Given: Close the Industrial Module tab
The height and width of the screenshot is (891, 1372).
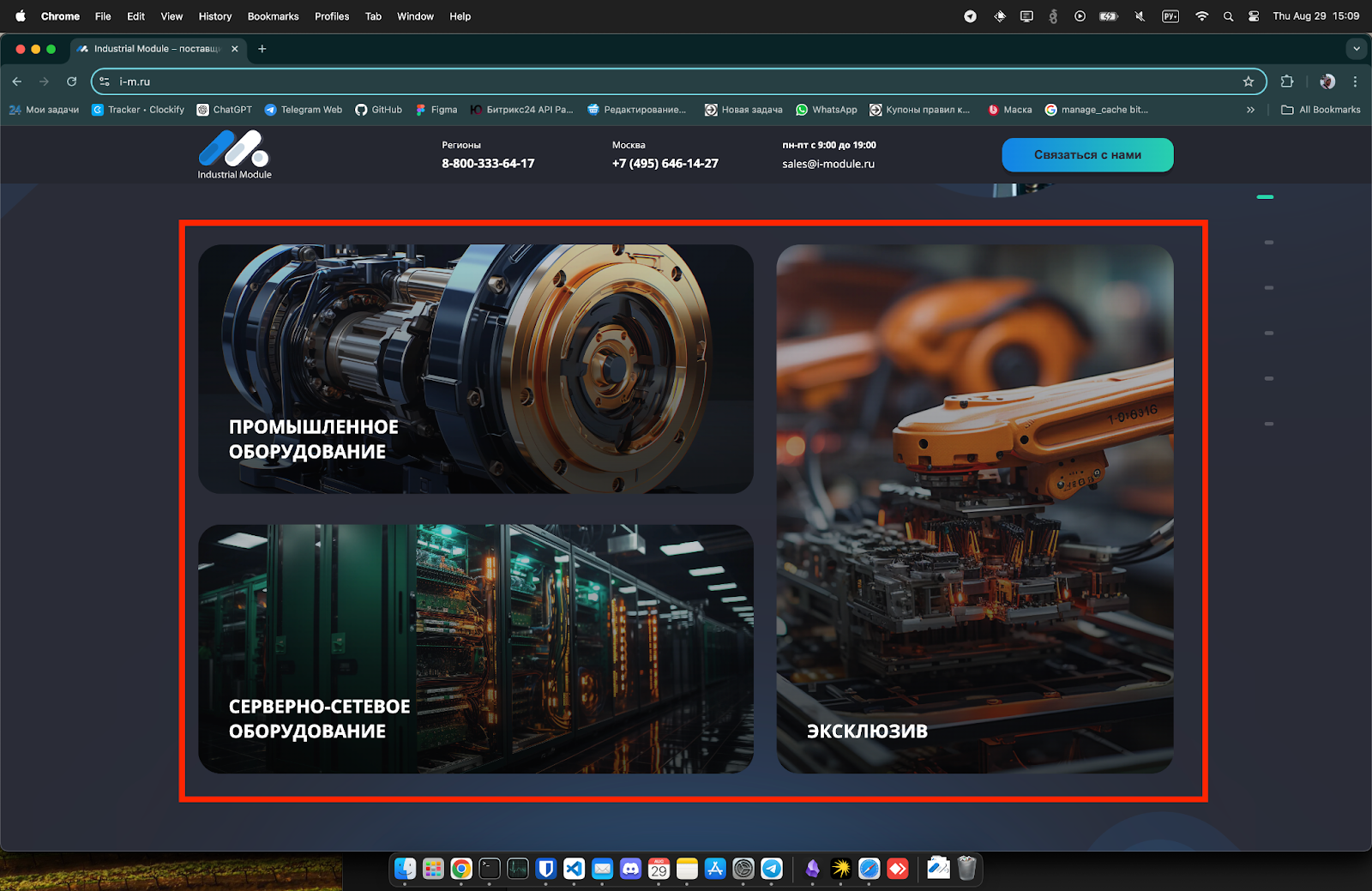Looking at the screenshot, I should pyautogui.click(x=235, y=49).
